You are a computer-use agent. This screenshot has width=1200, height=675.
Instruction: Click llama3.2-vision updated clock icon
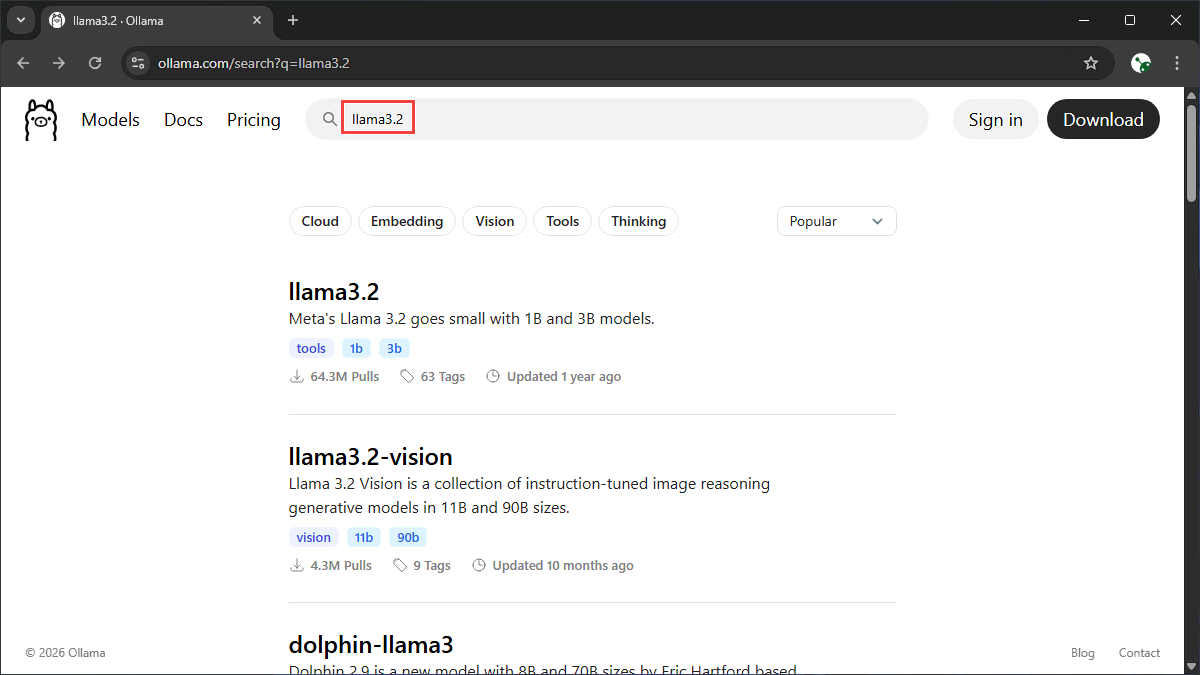click(x=479, y=565)
